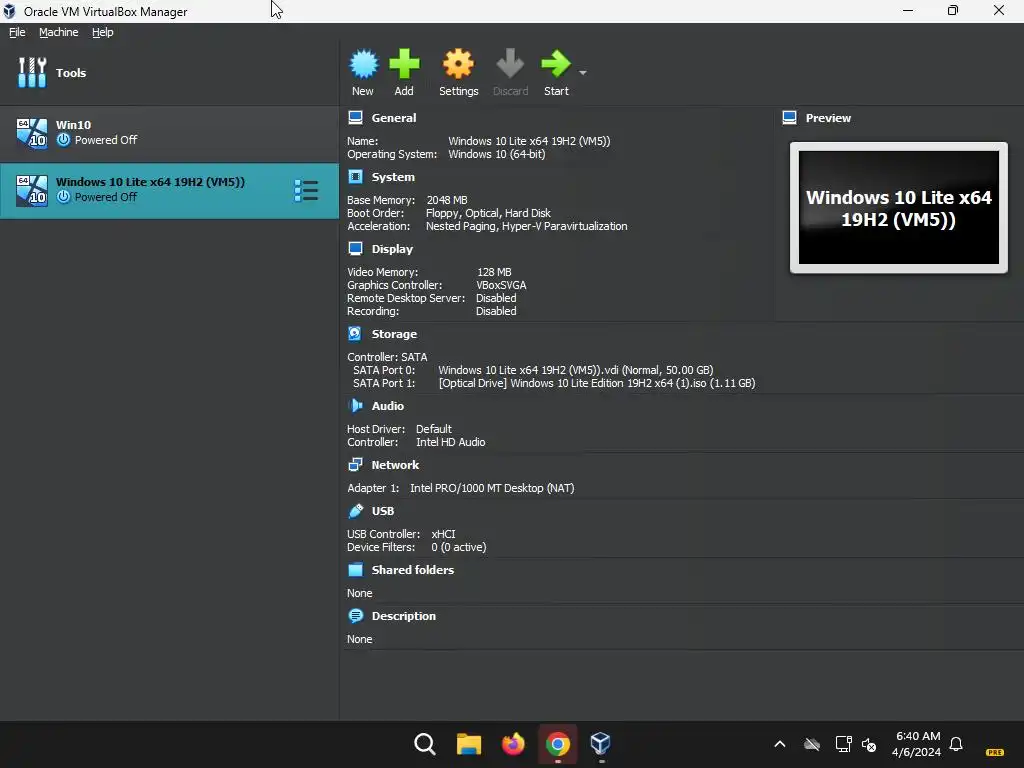Open the Audio section heading
This screenshot has height=768, width=1024.
388,406
